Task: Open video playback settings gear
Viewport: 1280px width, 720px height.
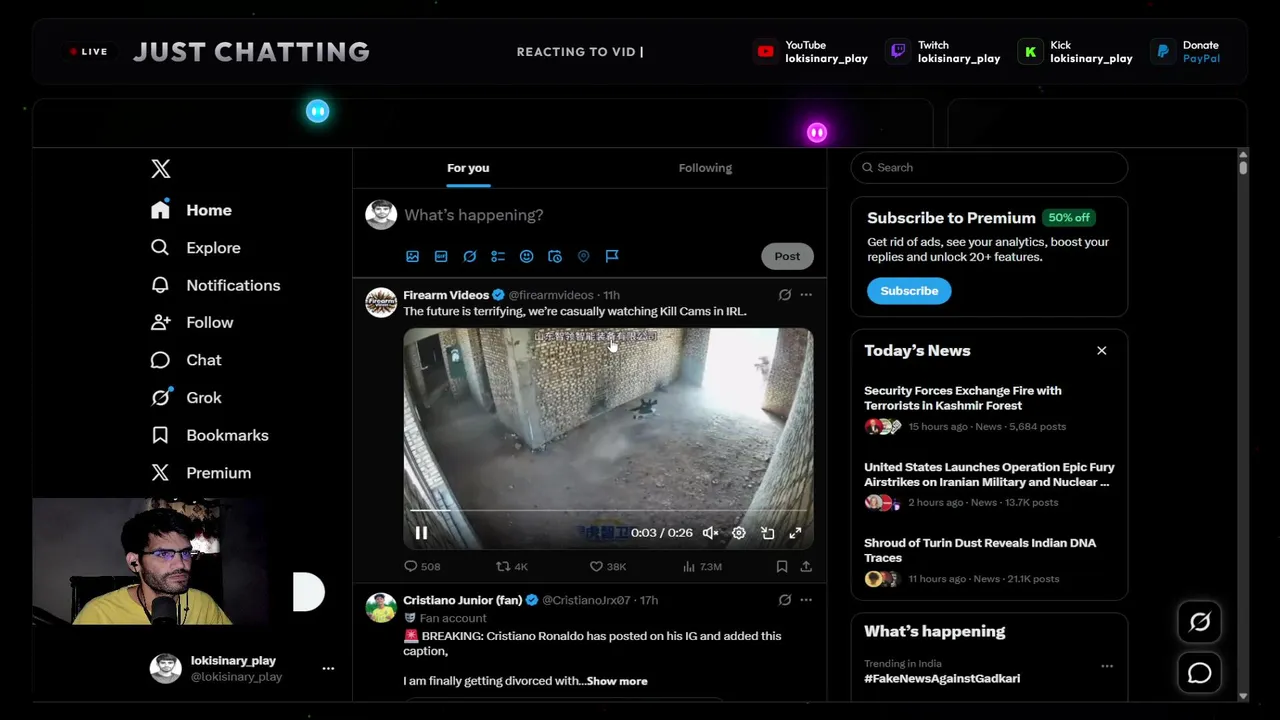Action: (x=739, y=533)
